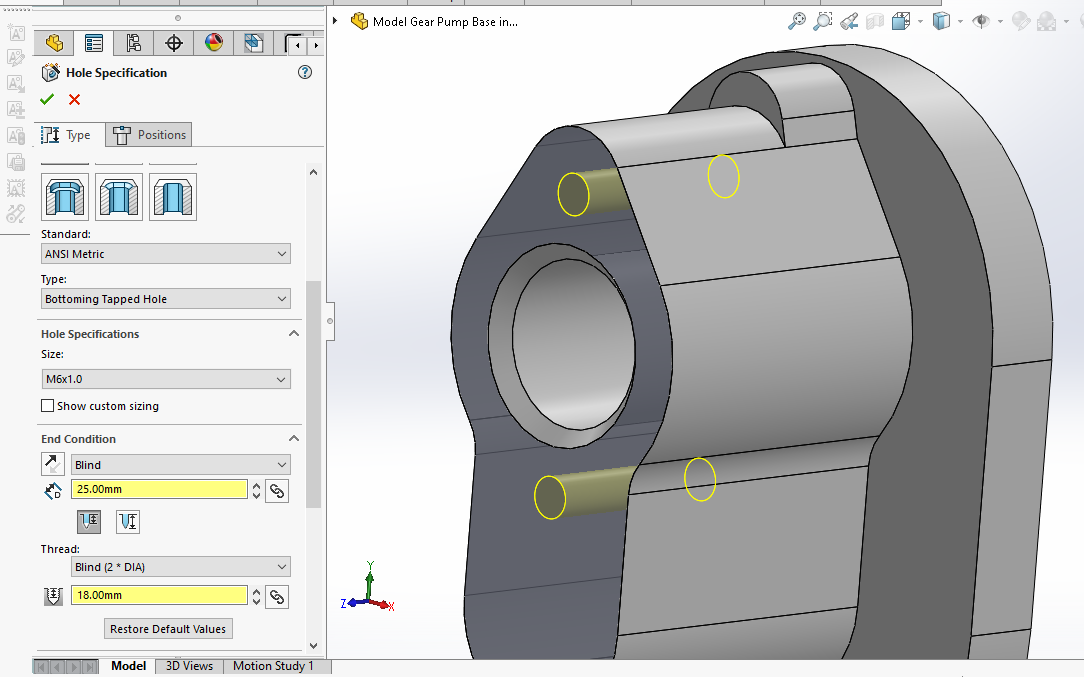Cancel hole with red X

coord(75,99)
